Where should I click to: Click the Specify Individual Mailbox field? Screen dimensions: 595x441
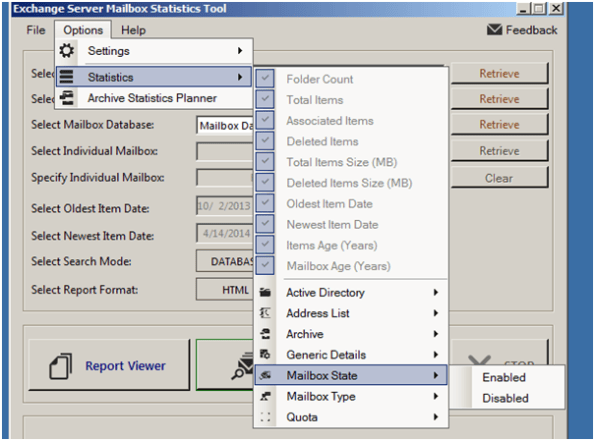click(225, 177)
